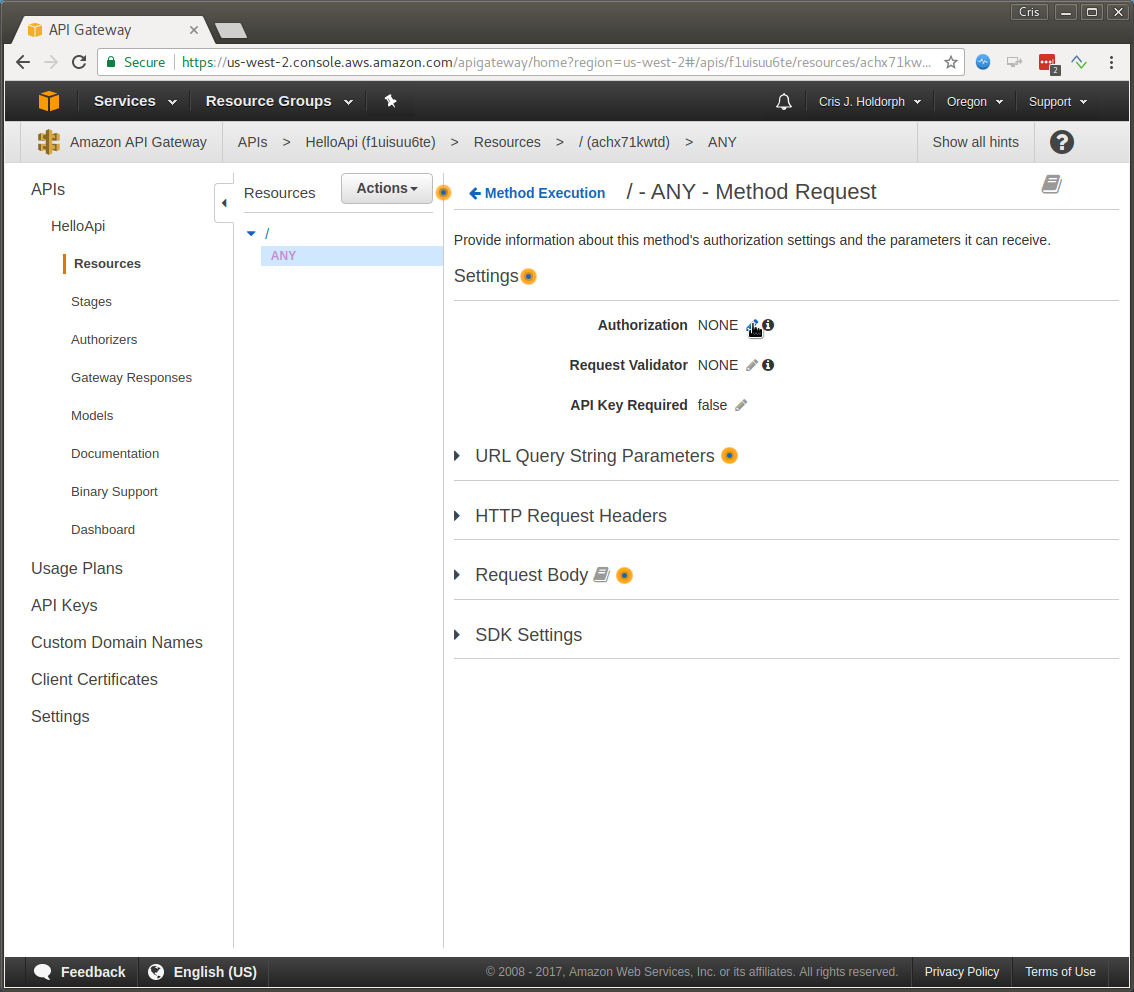
Task: Open Privacy Policy link
Action: click(961, 972)
